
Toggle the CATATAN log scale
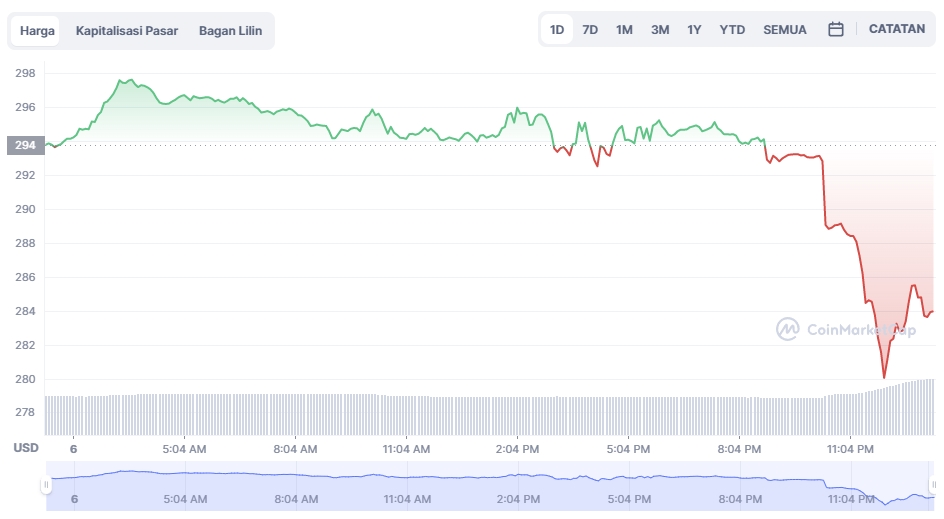pyautogui.click(x=897, y=29)
